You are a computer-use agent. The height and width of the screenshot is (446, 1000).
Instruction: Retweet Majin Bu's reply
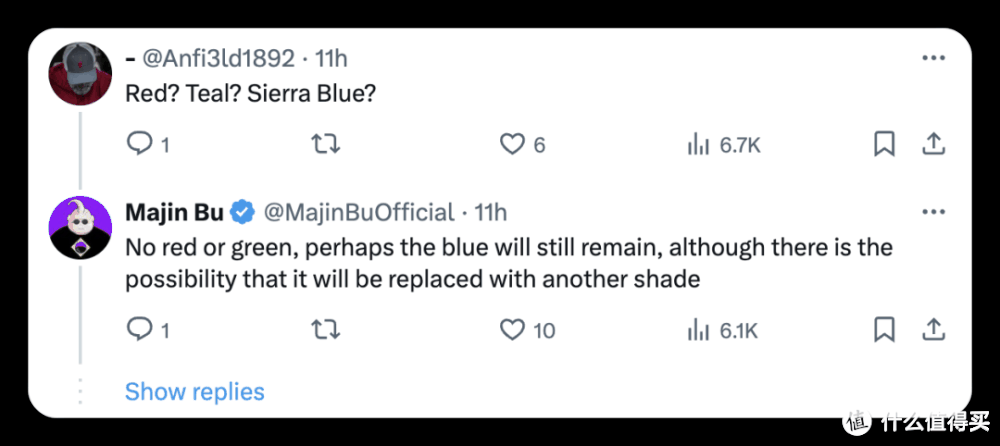pos(326,328)
